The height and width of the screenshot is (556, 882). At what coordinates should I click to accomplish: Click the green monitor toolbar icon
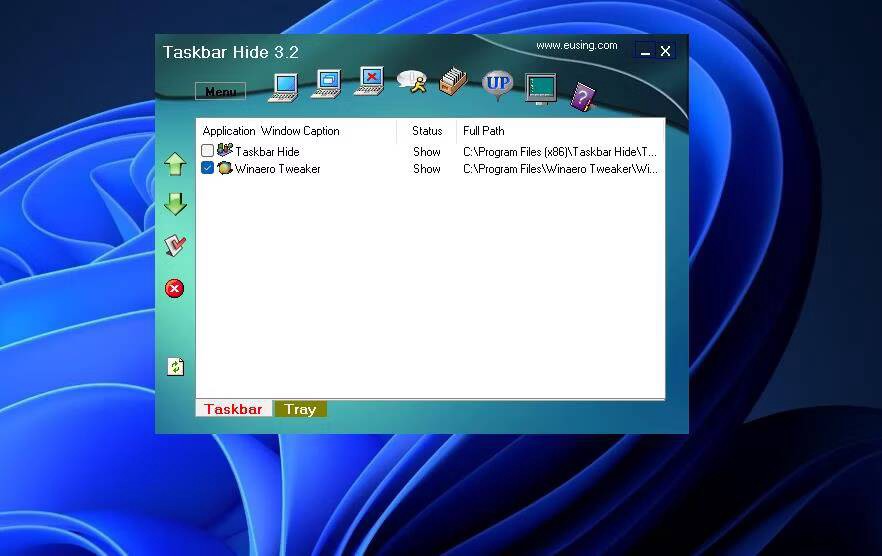pos(541,88)
